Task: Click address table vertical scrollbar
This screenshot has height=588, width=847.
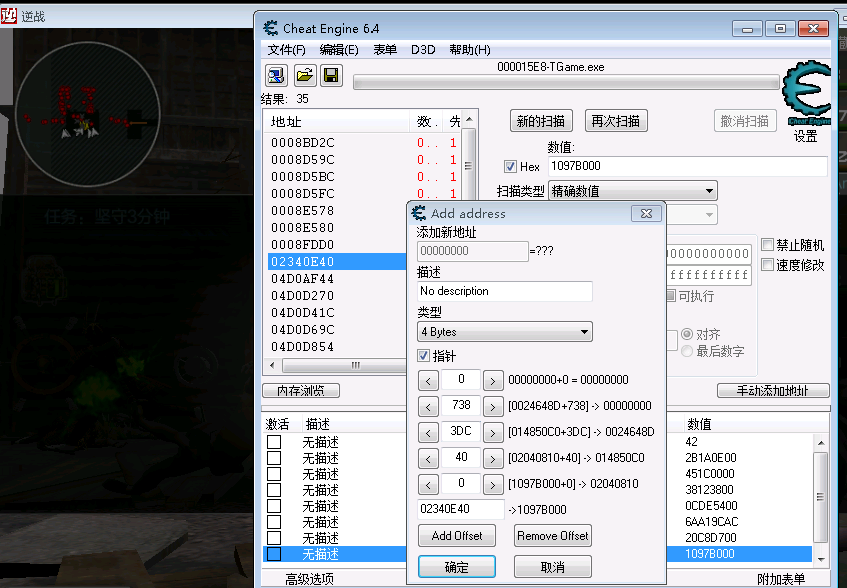Action: point(821,501)
